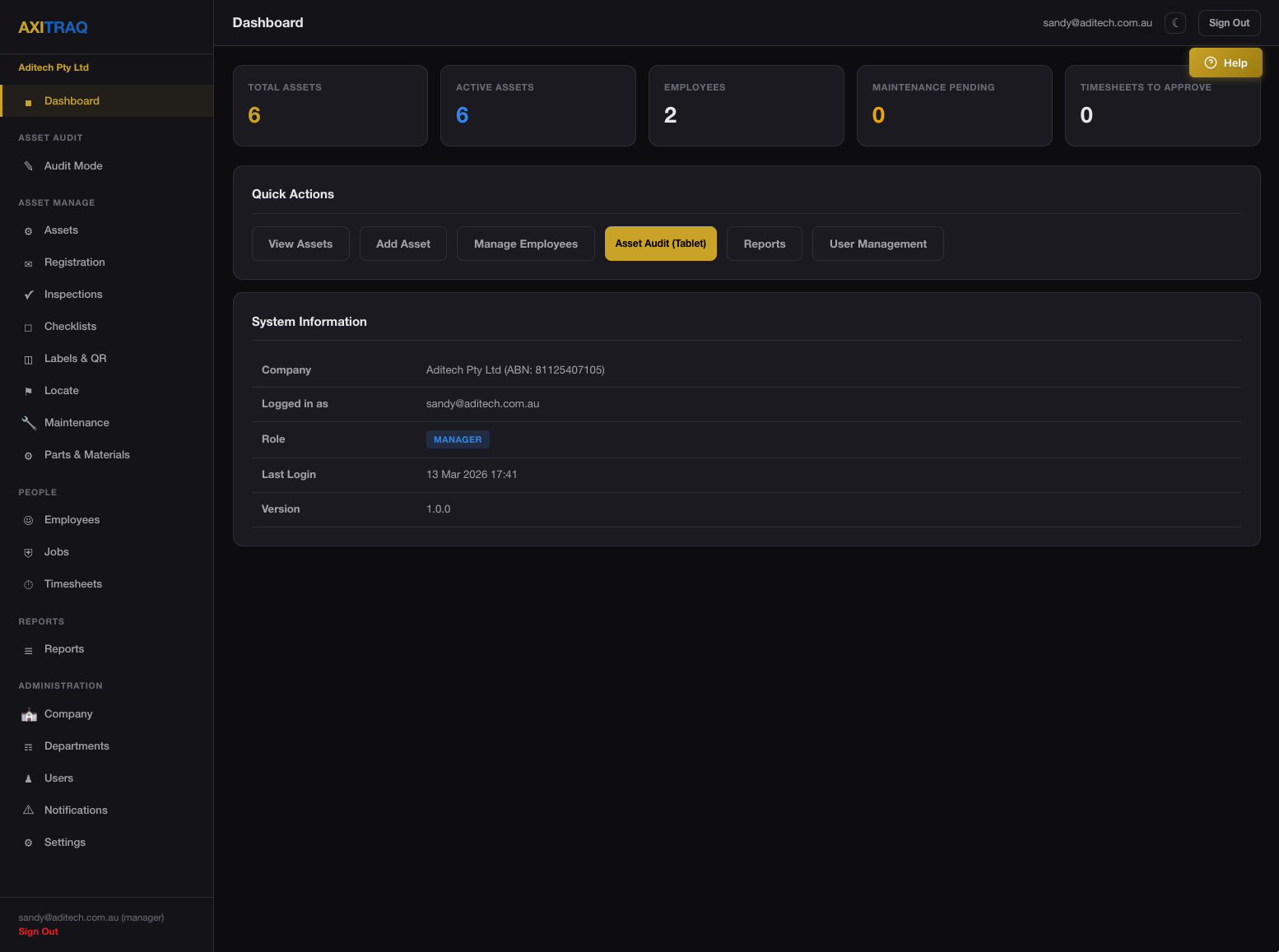The image size is (1279, 952).
Task: Click the Audit Mode pencil icon
Action: [28, 166]
